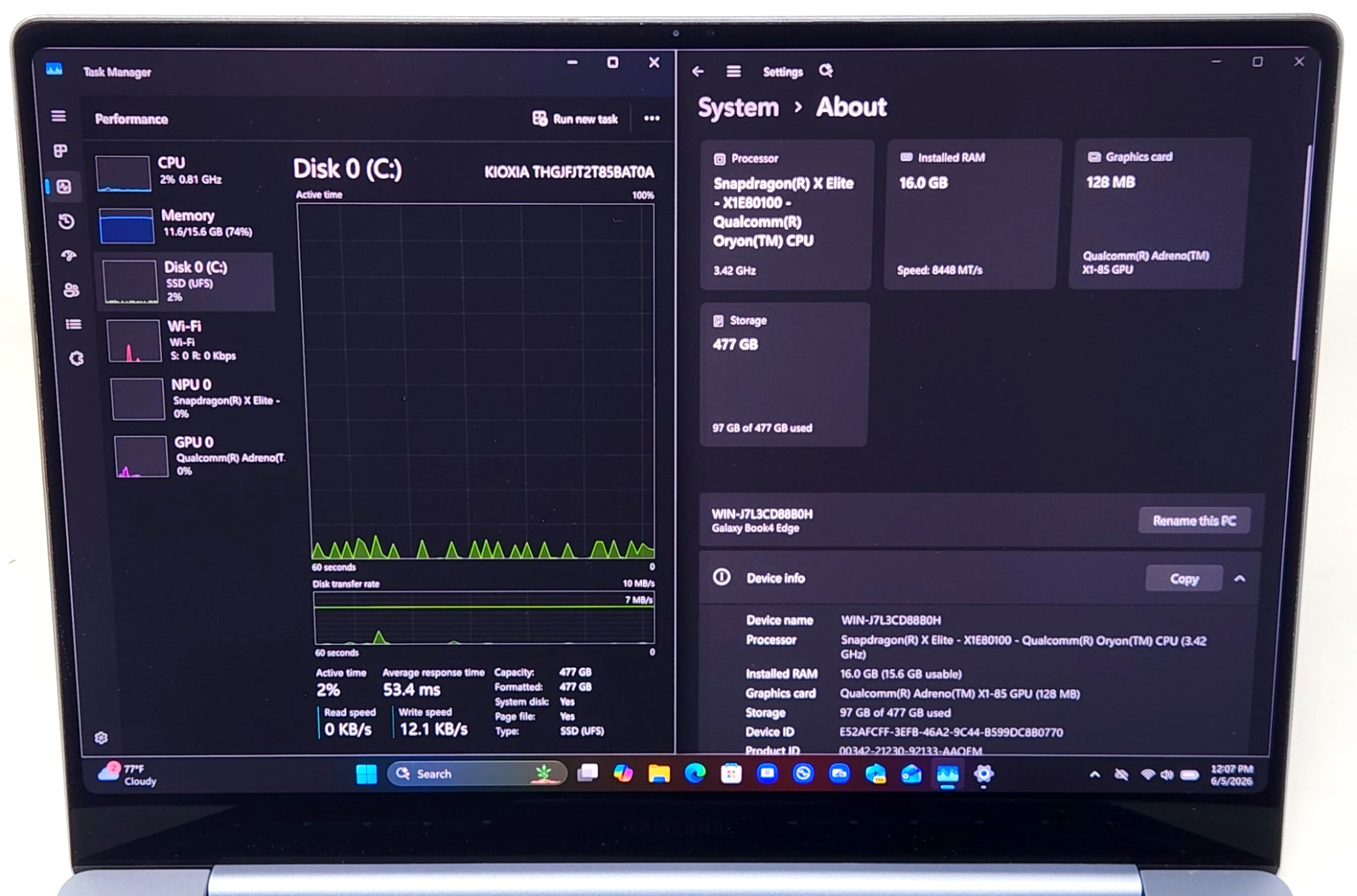Click the Disk transfer rate graph
Screen dimensions: 1357x896
click(x=483, y=618)
